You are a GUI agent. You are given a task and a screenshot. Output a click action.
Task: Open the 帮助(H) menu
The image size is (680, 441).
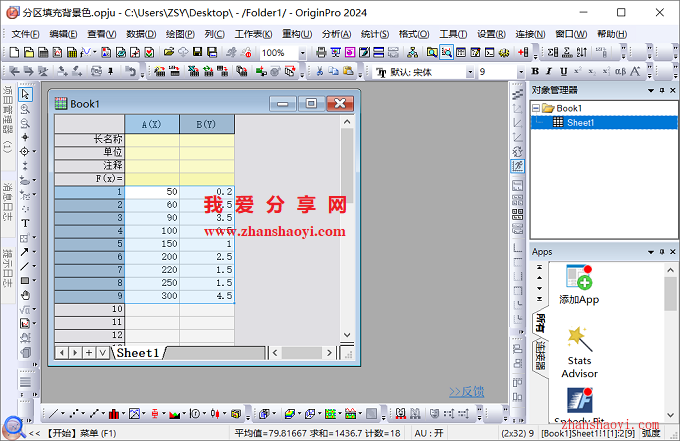[x=612, y=34]
